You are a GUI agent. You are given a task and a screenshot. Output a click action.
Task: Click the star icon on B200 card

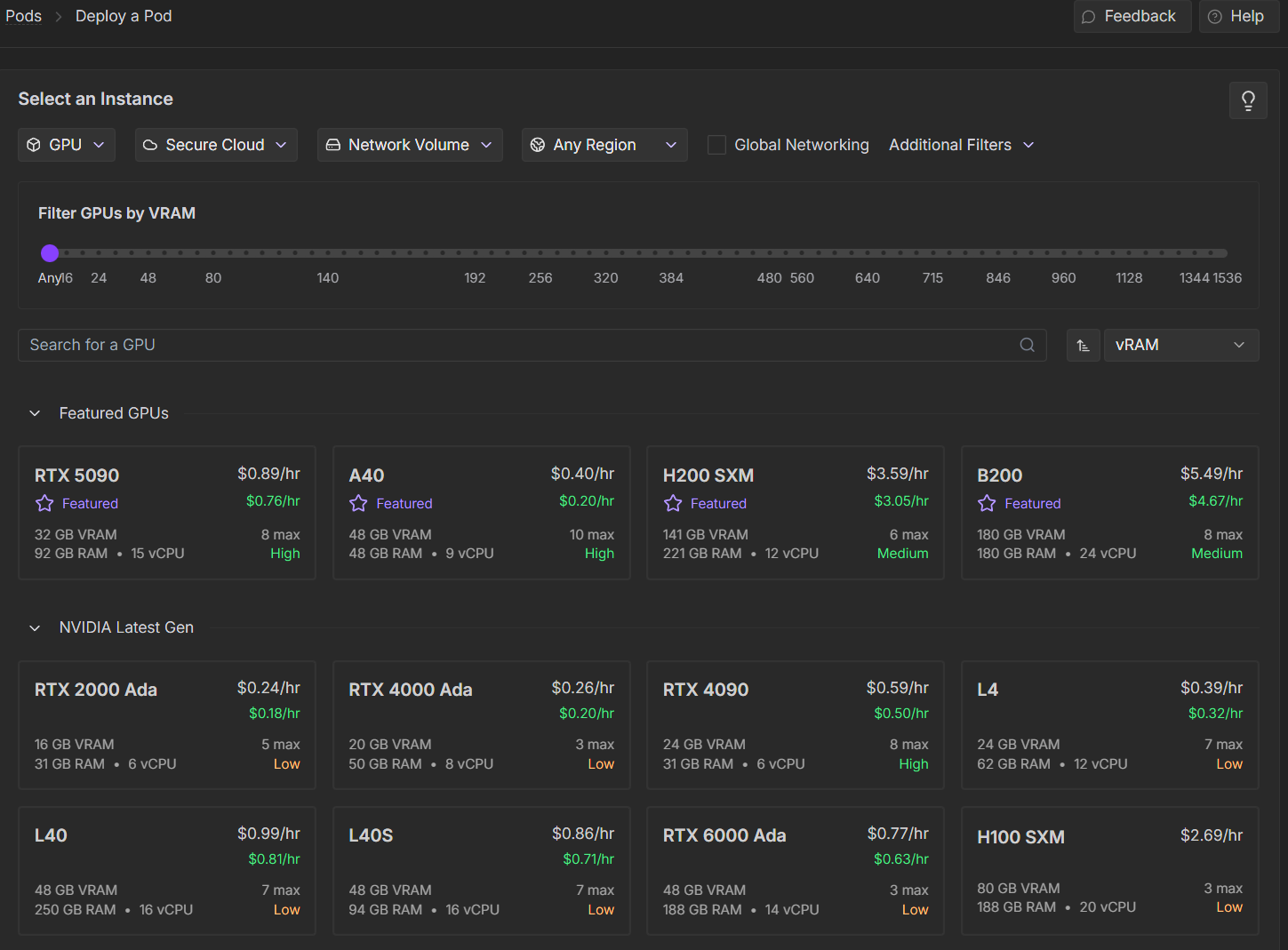[x=987, y=504]
